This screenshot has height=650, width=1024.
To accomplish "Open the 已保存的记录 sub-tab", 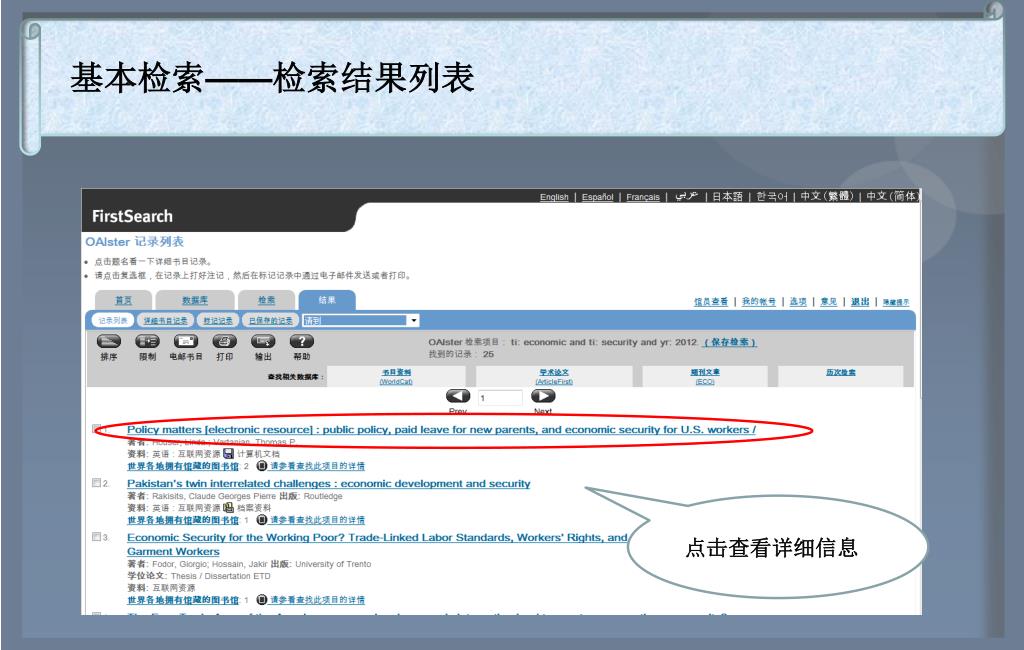I will click(270, 320).
